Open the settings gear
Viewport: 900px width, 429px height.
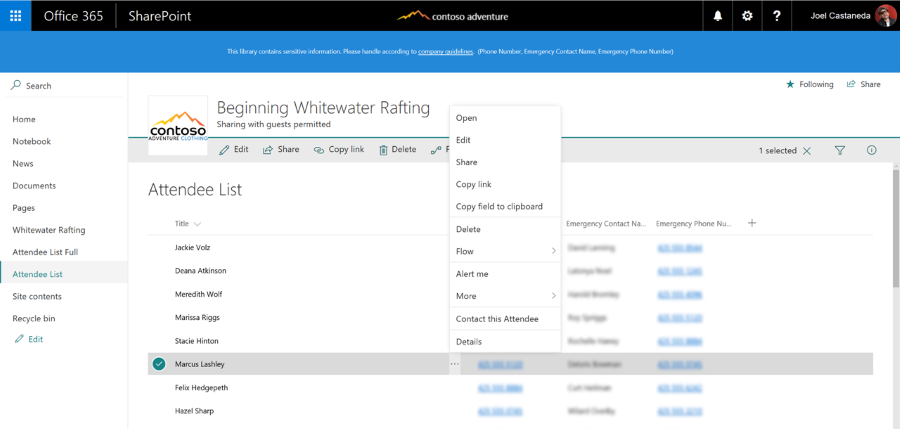pos(747,16)
